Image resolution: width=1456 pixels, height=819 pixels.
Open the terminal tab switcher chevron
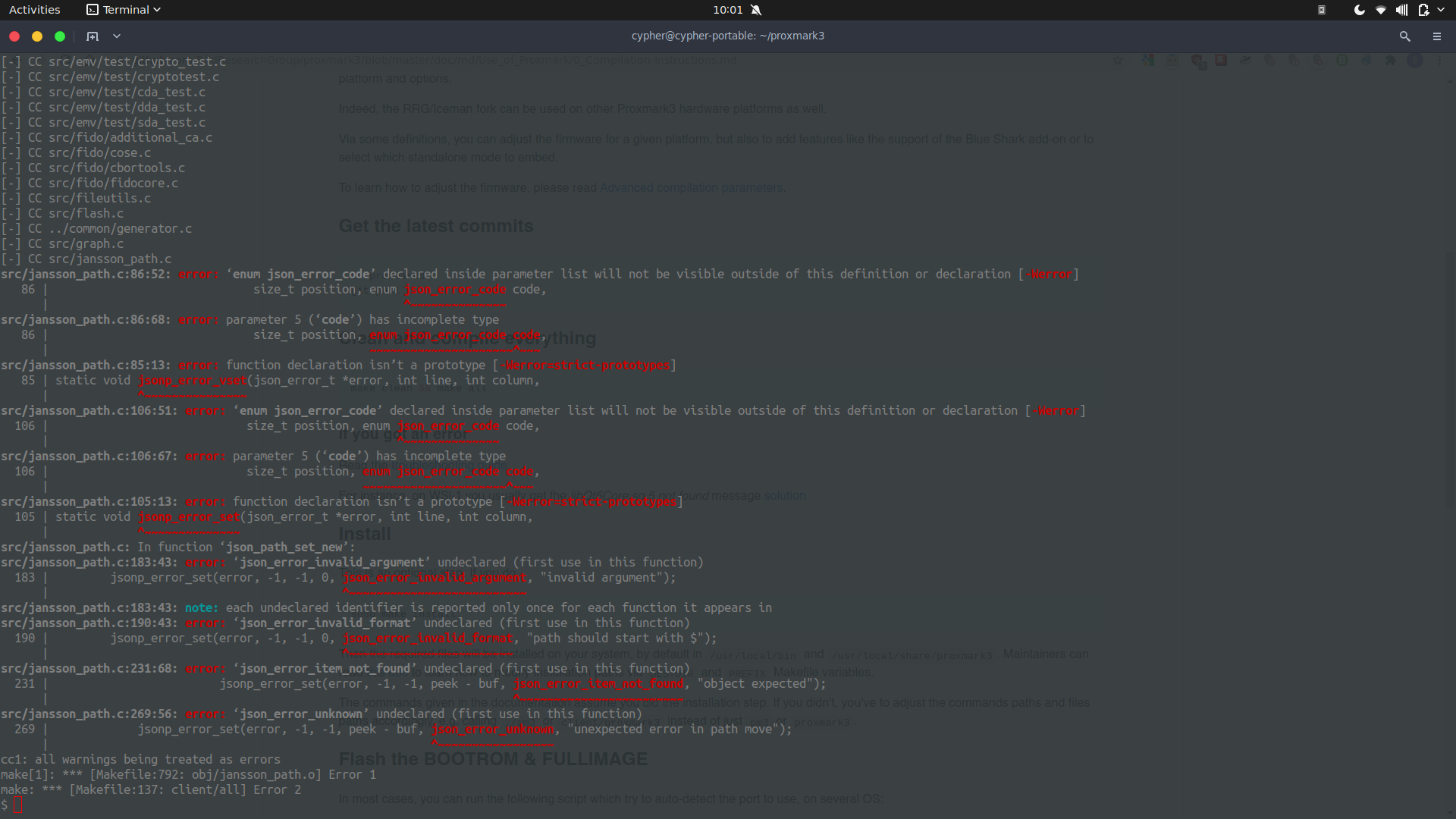pos(117,36)
